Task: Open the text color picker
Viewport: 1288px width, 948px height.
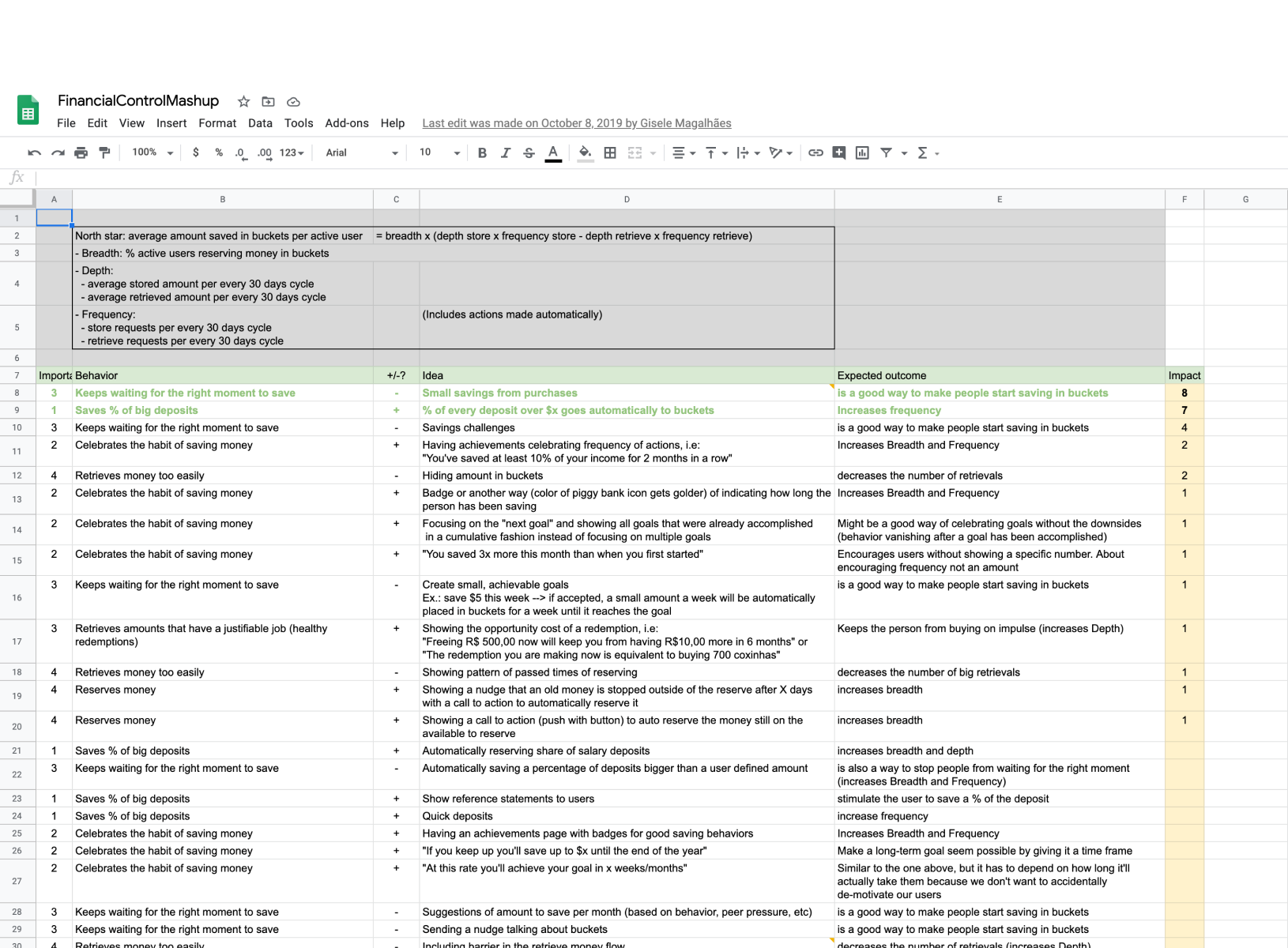Action: pos(553,153)
